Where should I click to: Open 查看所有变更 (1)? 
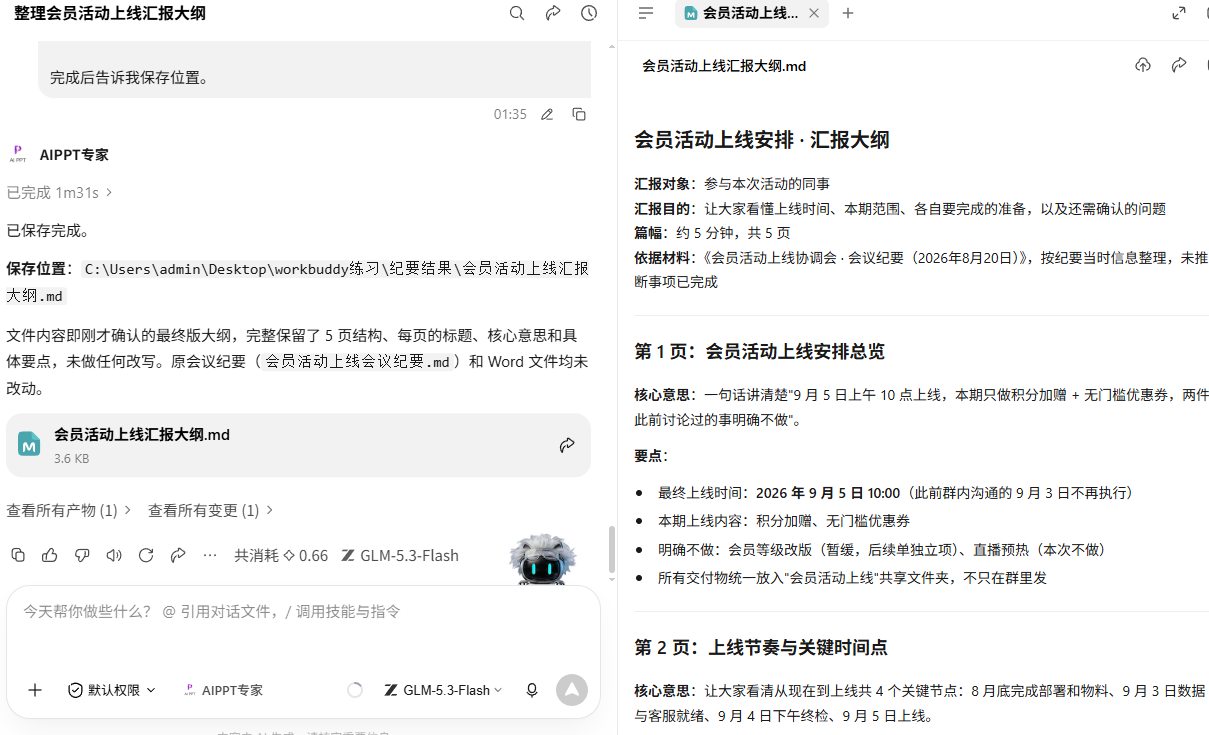[211, 510]
